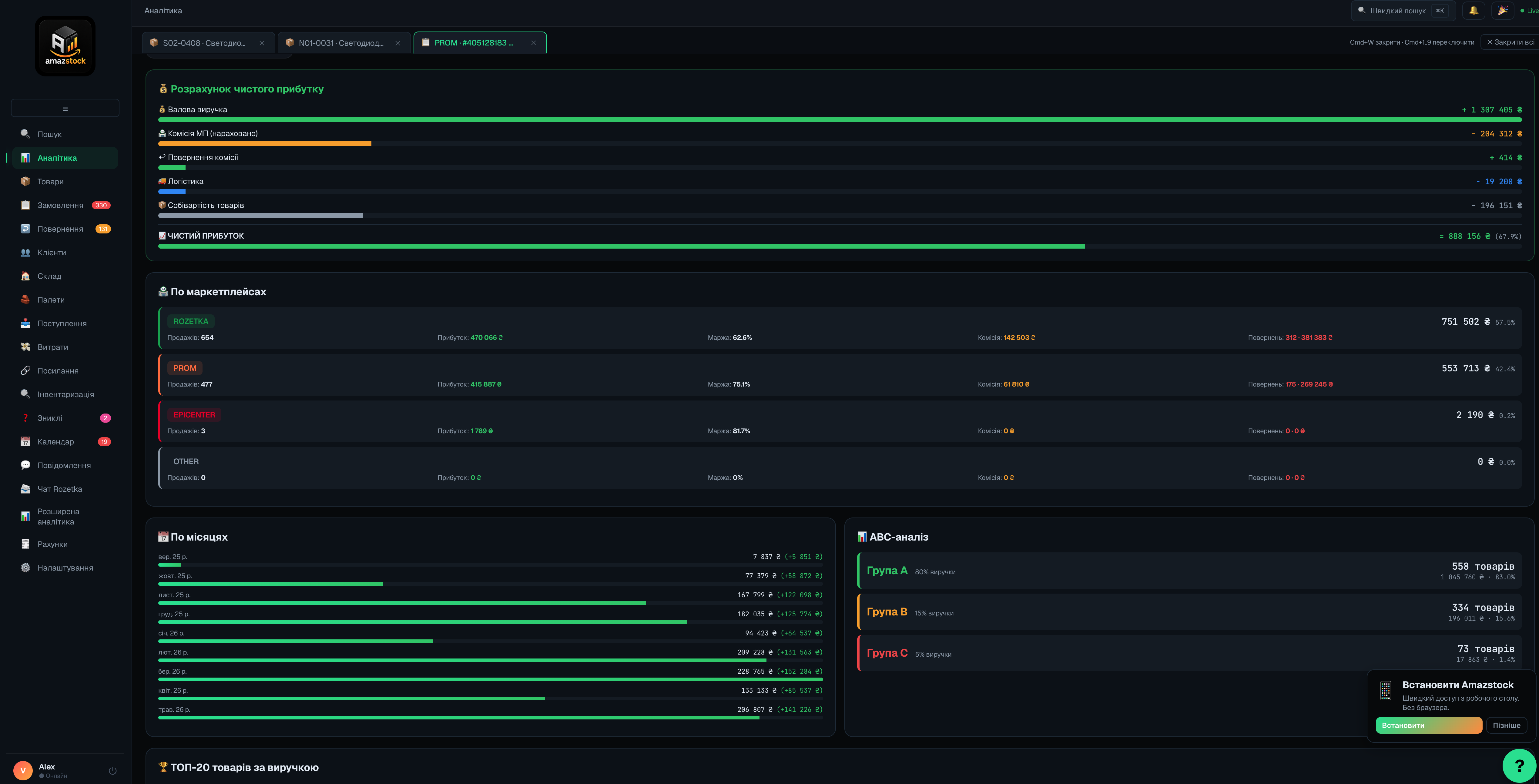The width and height of the screenshot is (1539, 784).
Task: Click the Витрати money icon
Action: (x=25, y=347)
